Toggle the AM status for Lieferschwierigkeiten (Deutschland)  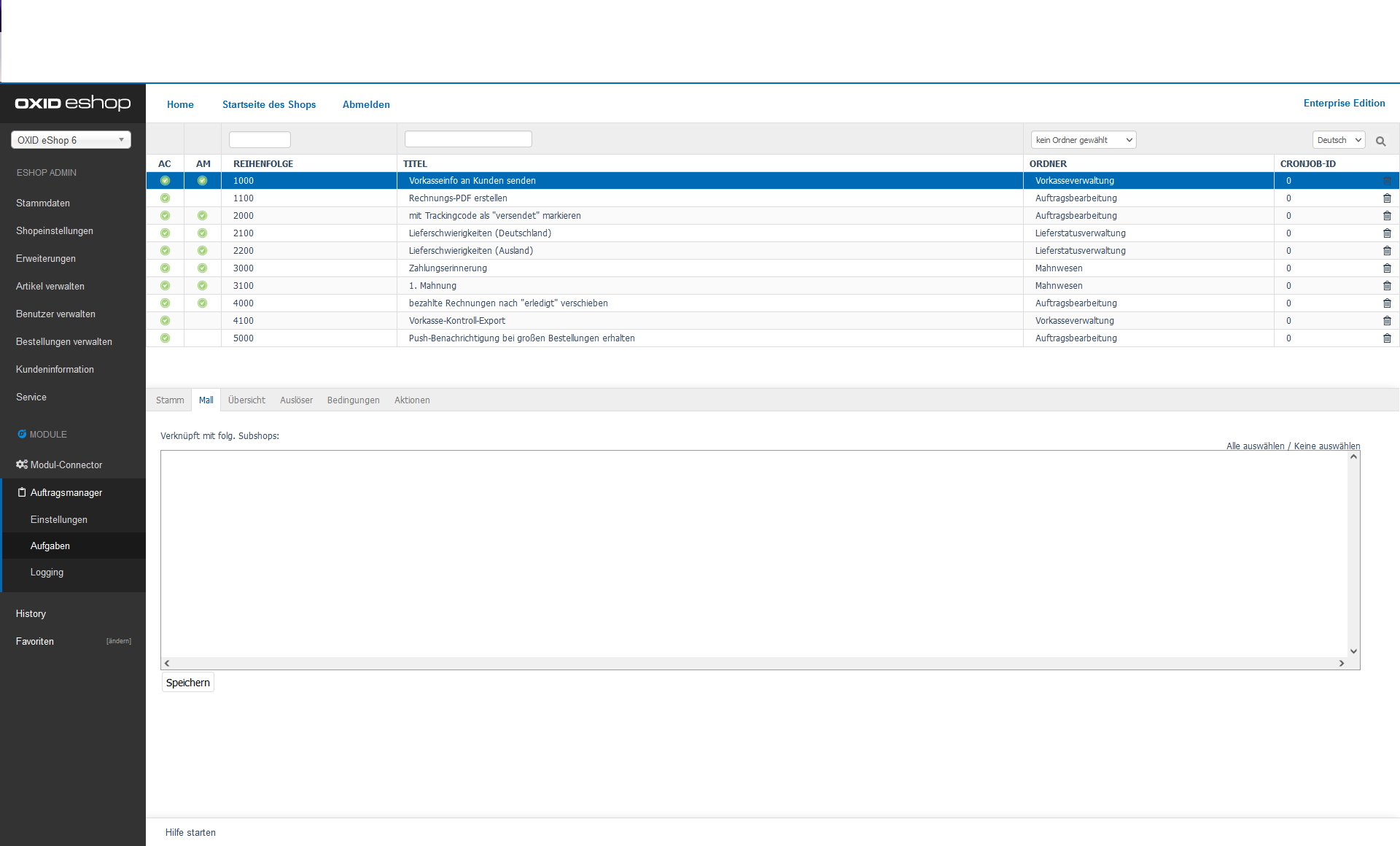(x=202, y=233)
